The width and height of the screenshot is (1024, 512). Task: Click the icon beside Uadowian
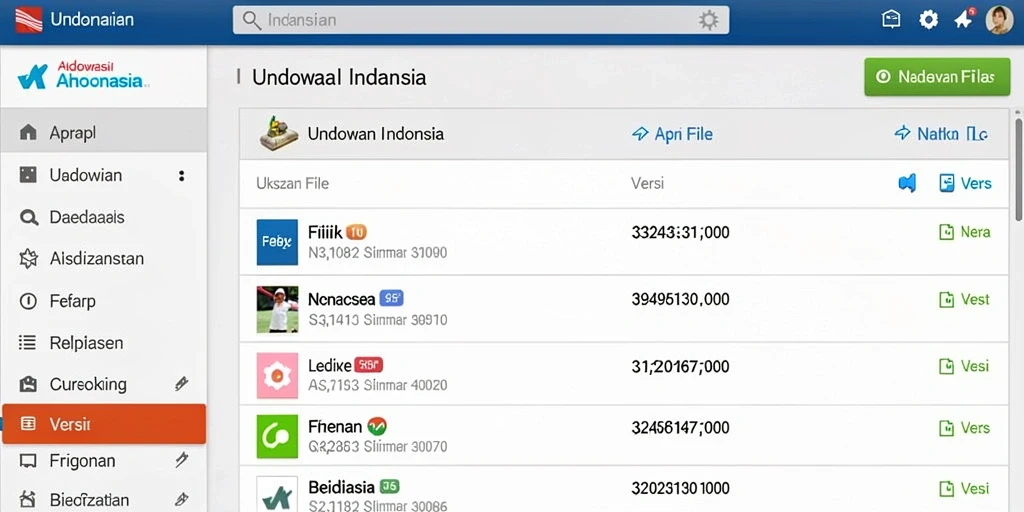pyautogui.click(x=28, y=175)
